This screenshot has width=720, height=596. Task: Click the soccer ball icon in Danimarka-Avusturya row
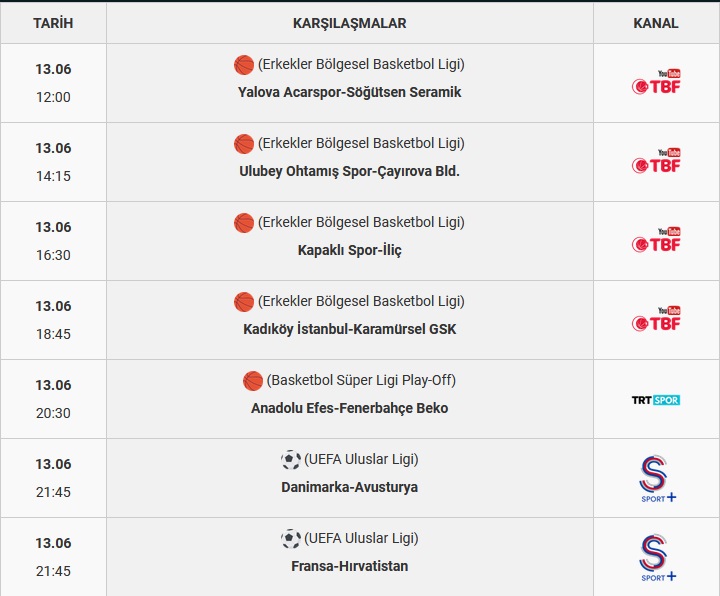click(291, 460)
